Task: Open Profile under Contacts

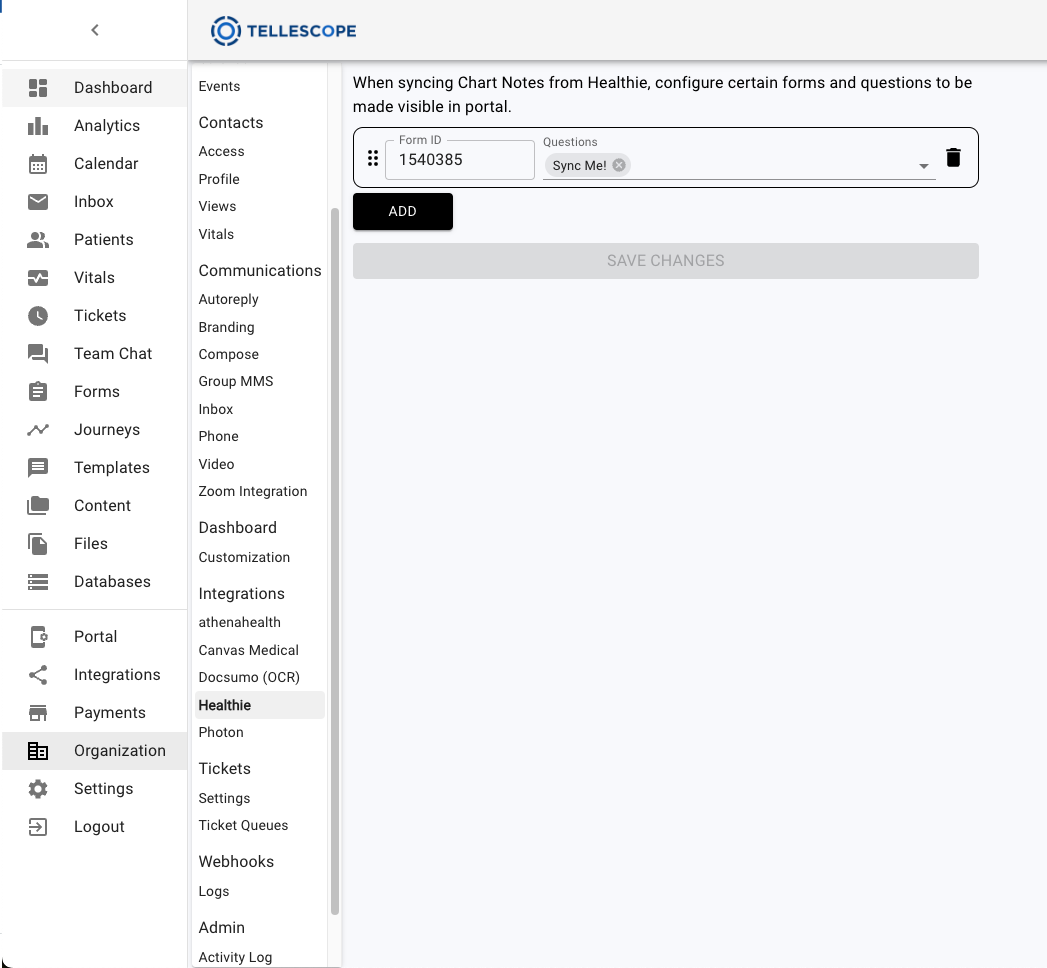Action: coord(219,180)
